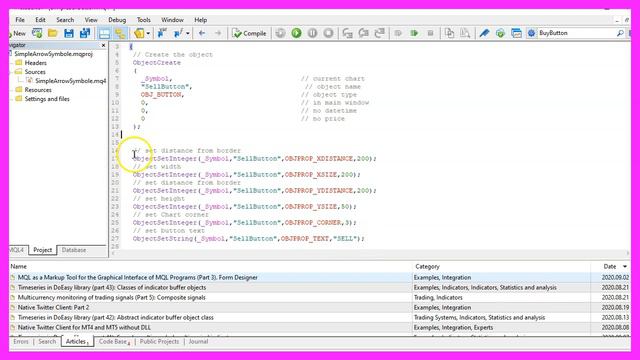Image resolution: width=640 pixels, height=360 pixels.
Task: Open a file with the yellow folder icon
Action: click(x=53, y=33)
